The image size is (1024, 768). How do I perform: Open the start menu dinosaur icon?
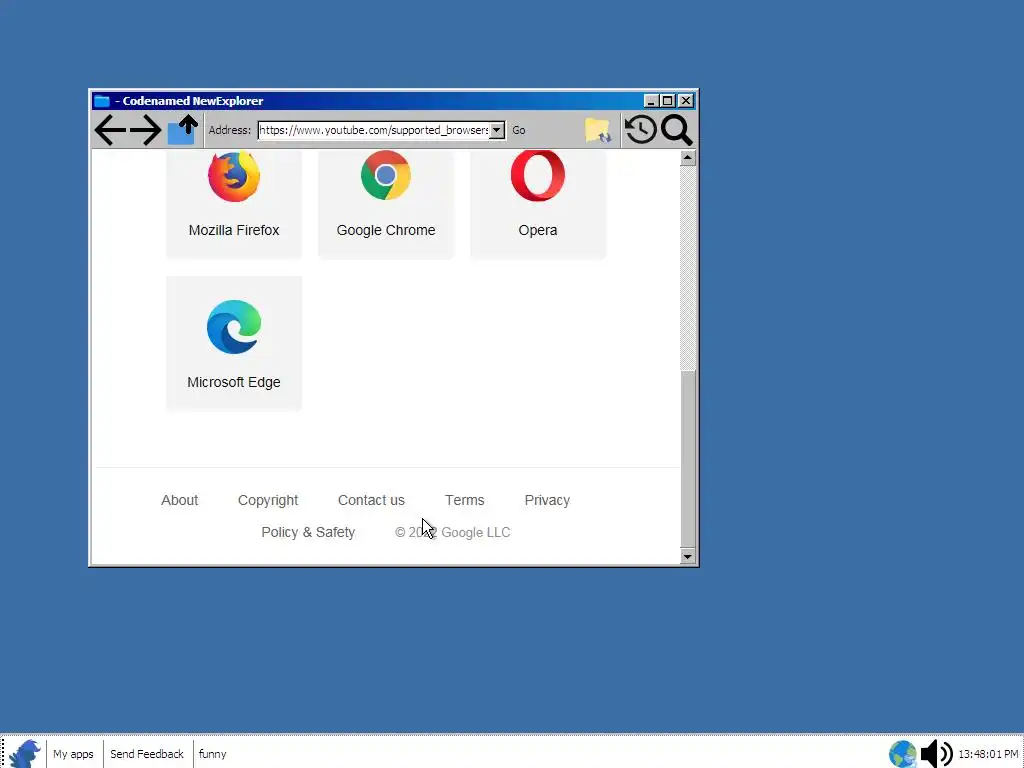[25, 754]
